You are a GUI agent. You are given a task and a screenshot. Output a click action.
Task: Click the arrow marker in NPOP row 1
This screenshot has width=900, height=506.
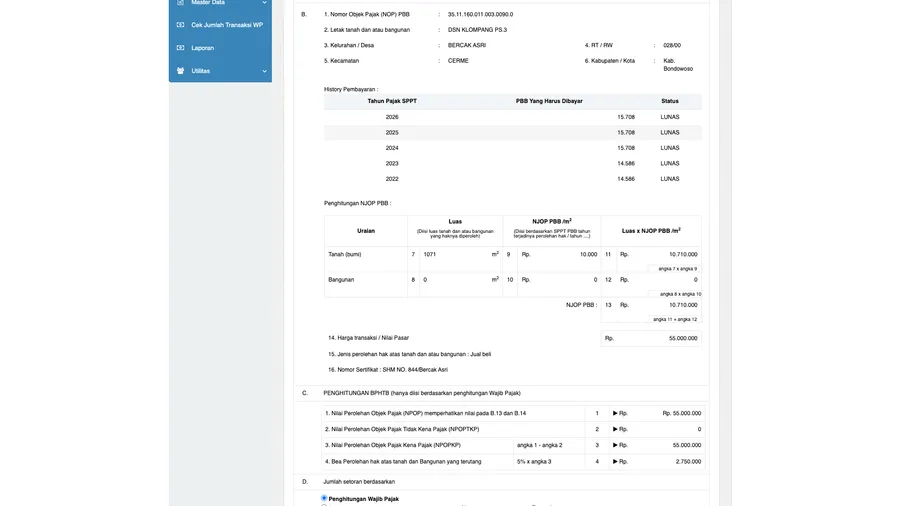(615, 413)
